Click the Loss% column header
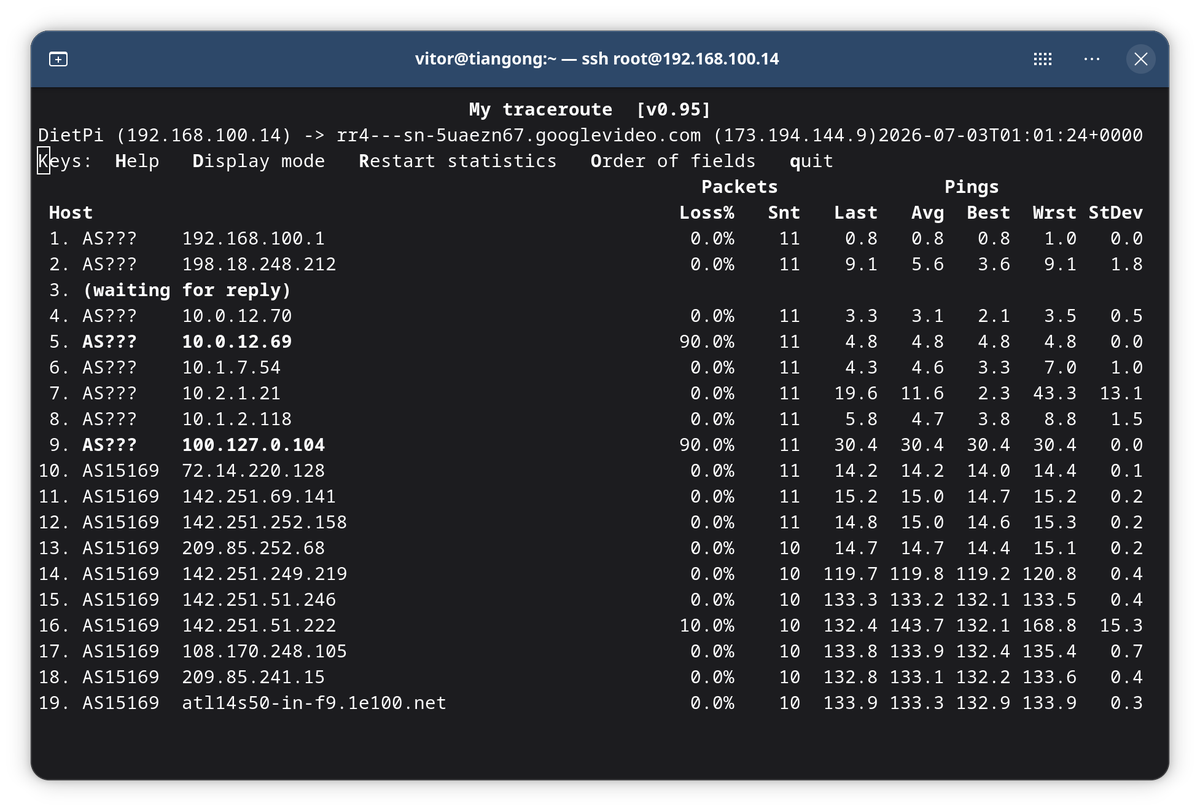 [x=707, y=213]
